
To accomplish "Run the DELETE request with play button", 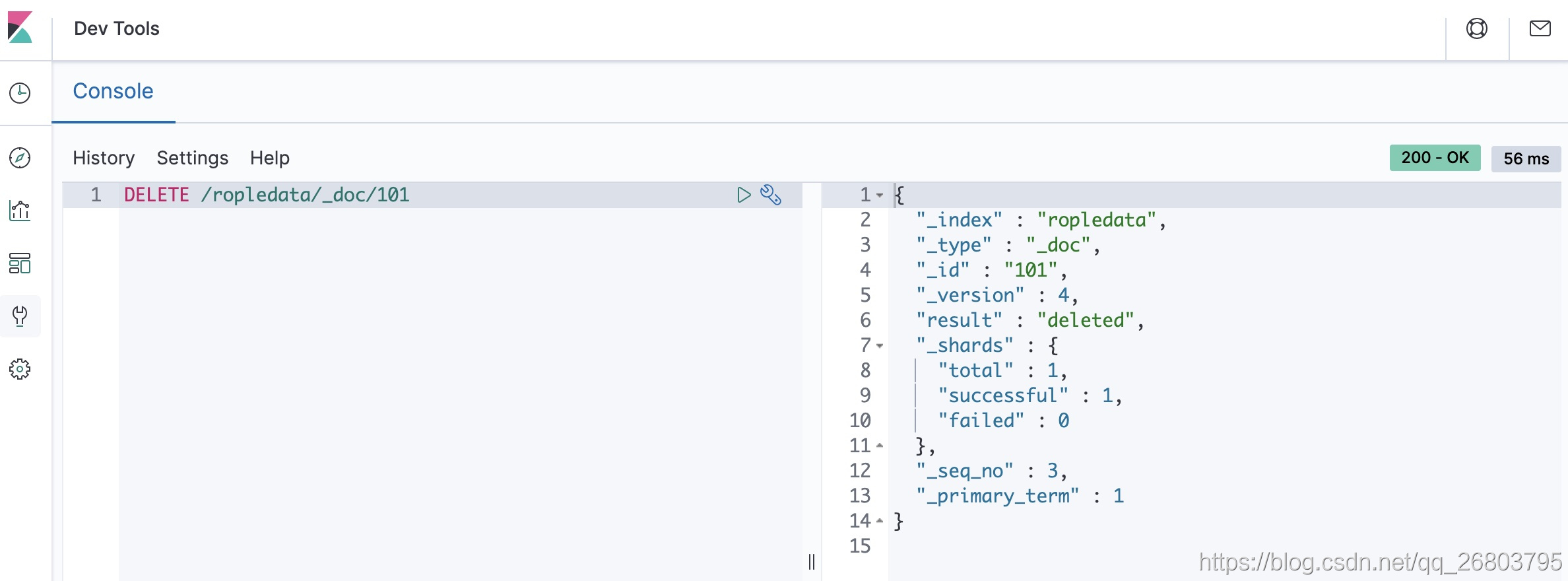I will point(744,195).
